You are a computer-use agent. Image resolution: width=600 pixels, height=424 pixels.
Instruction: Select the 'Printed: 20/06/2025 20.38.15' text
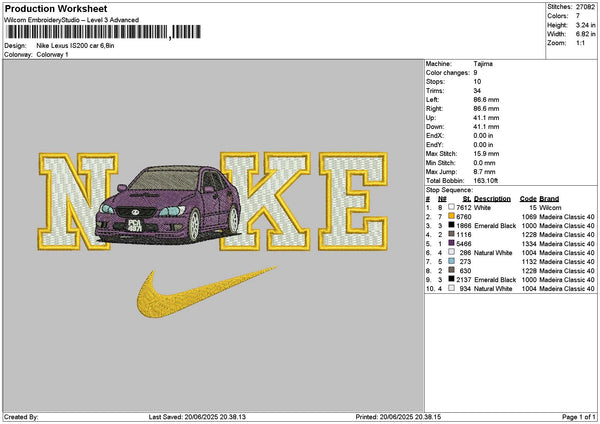pos(398,417)
